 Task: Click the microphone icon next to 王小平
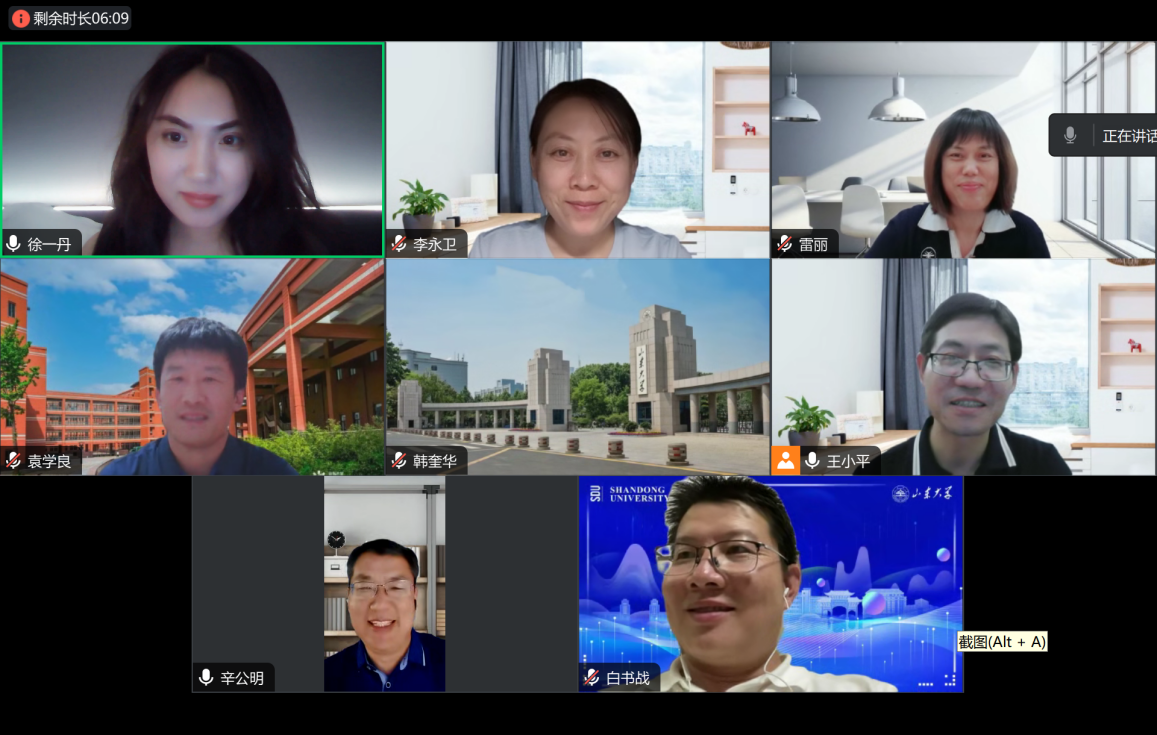[x=812, y=461]
